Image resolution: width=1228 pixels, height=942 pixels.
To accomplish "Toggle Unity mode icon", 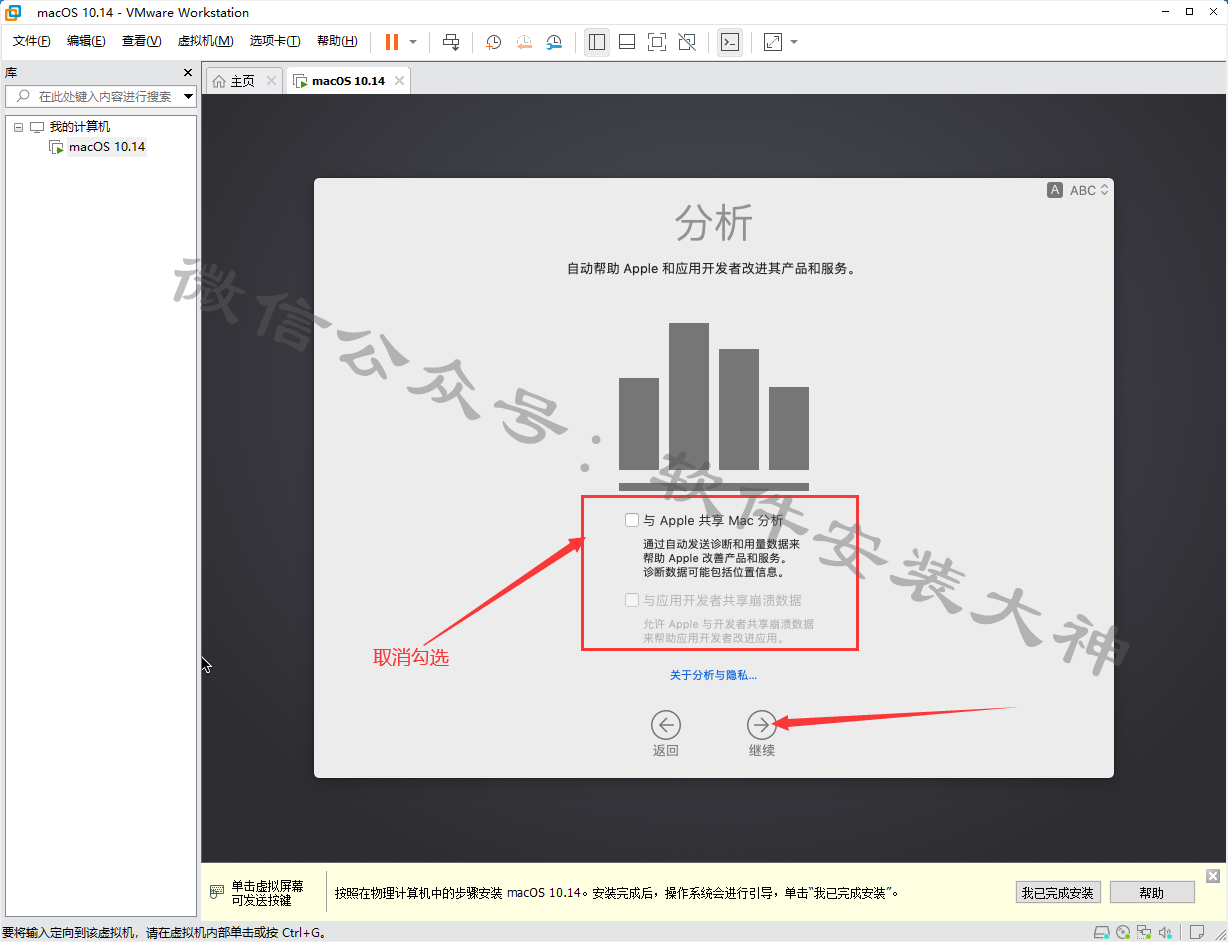I will pyautogui.click(x=687, y=42).
